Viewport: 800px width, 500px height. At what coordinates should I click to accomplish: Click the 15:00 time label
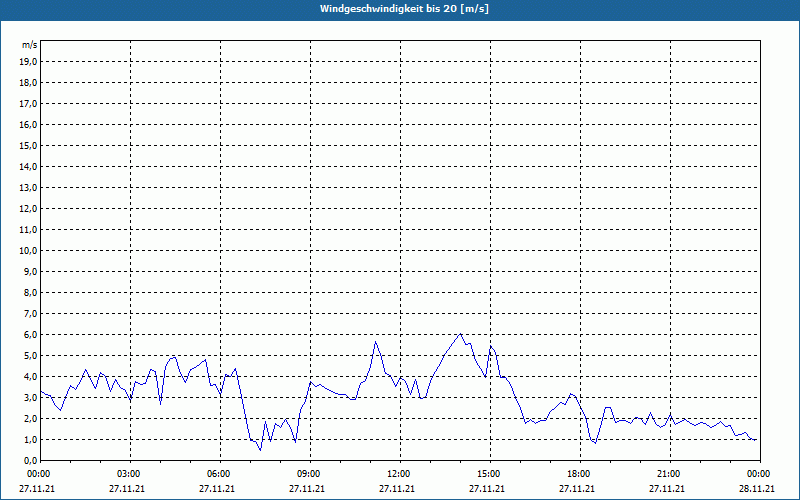(490, 474)
